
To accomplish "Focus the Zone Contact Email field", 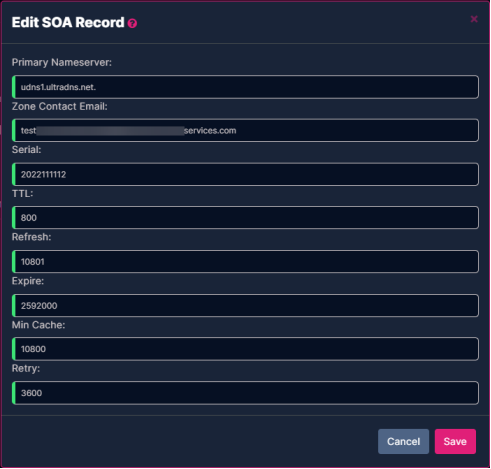I will coord(245,130).
